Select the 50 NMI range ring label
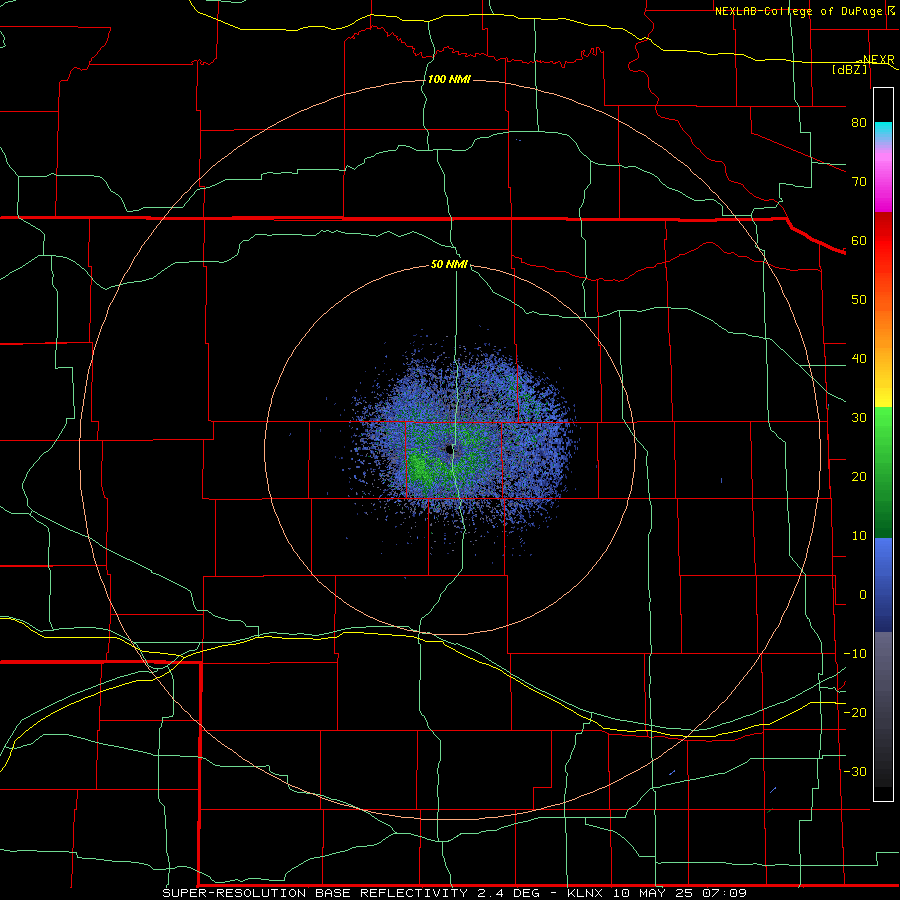This screenshot has width=900, height=900. pyautogui.click(x=449, y=264)
